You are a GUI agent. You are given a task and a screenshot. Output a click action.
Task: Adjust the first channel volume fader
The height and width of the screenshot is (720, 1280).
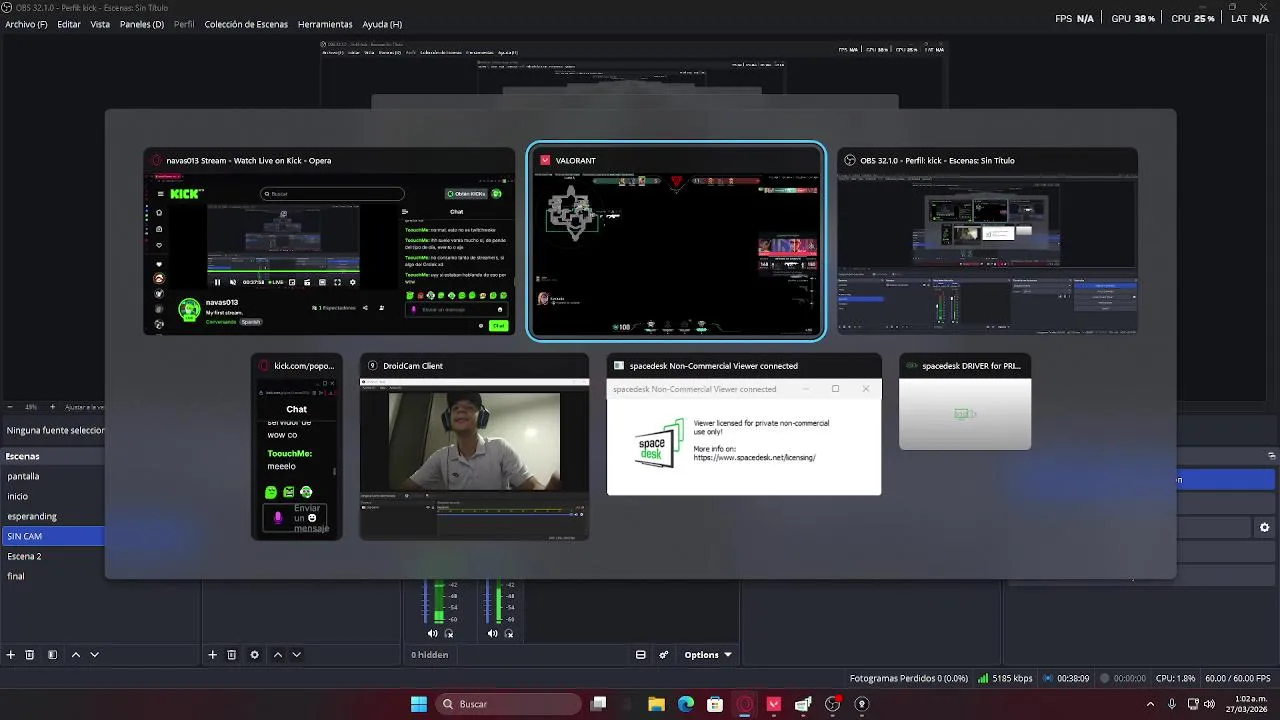coord(424,600)
